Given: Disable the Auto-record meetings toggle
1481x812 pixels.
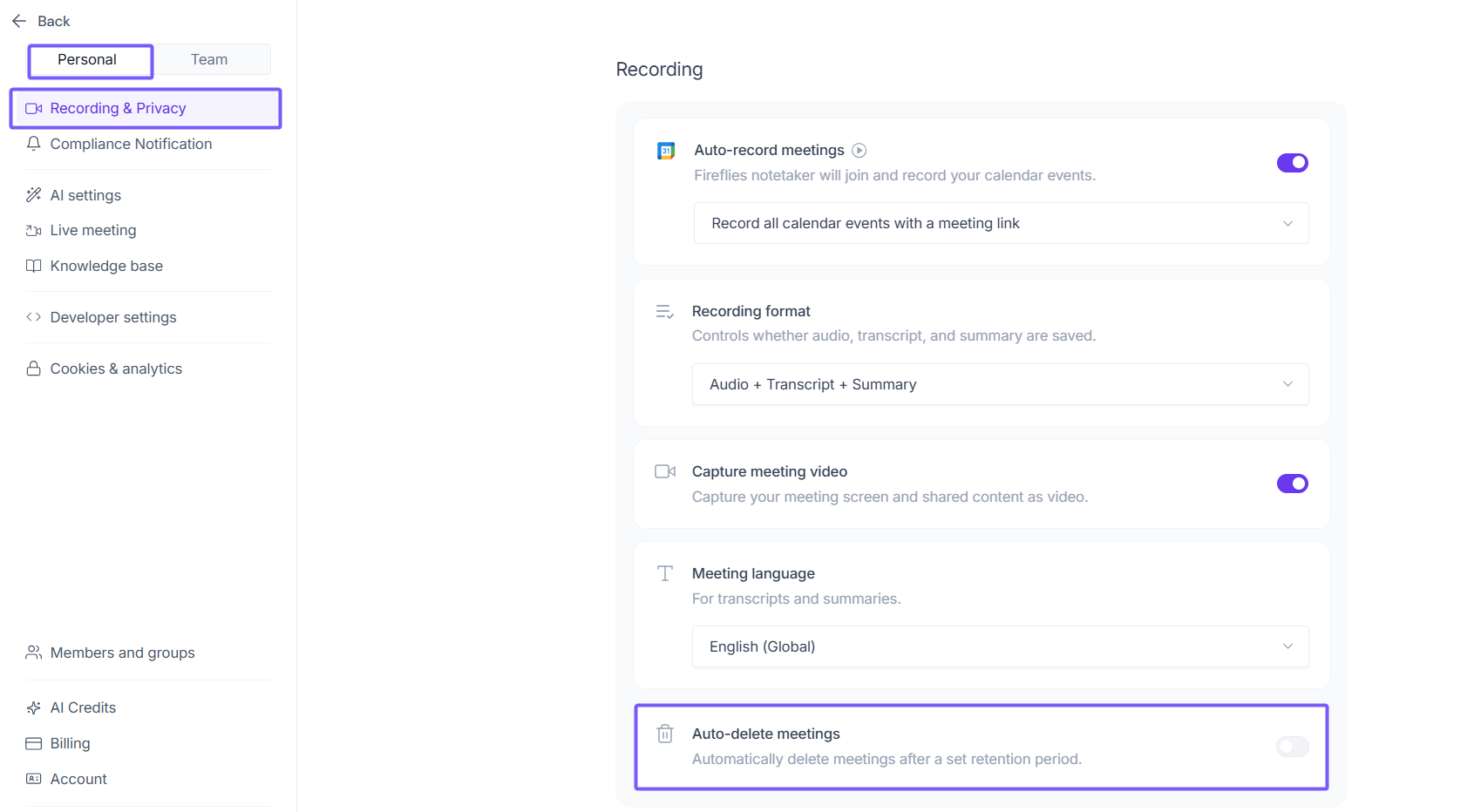Looking at the screenshot, I should [1292, 163].
